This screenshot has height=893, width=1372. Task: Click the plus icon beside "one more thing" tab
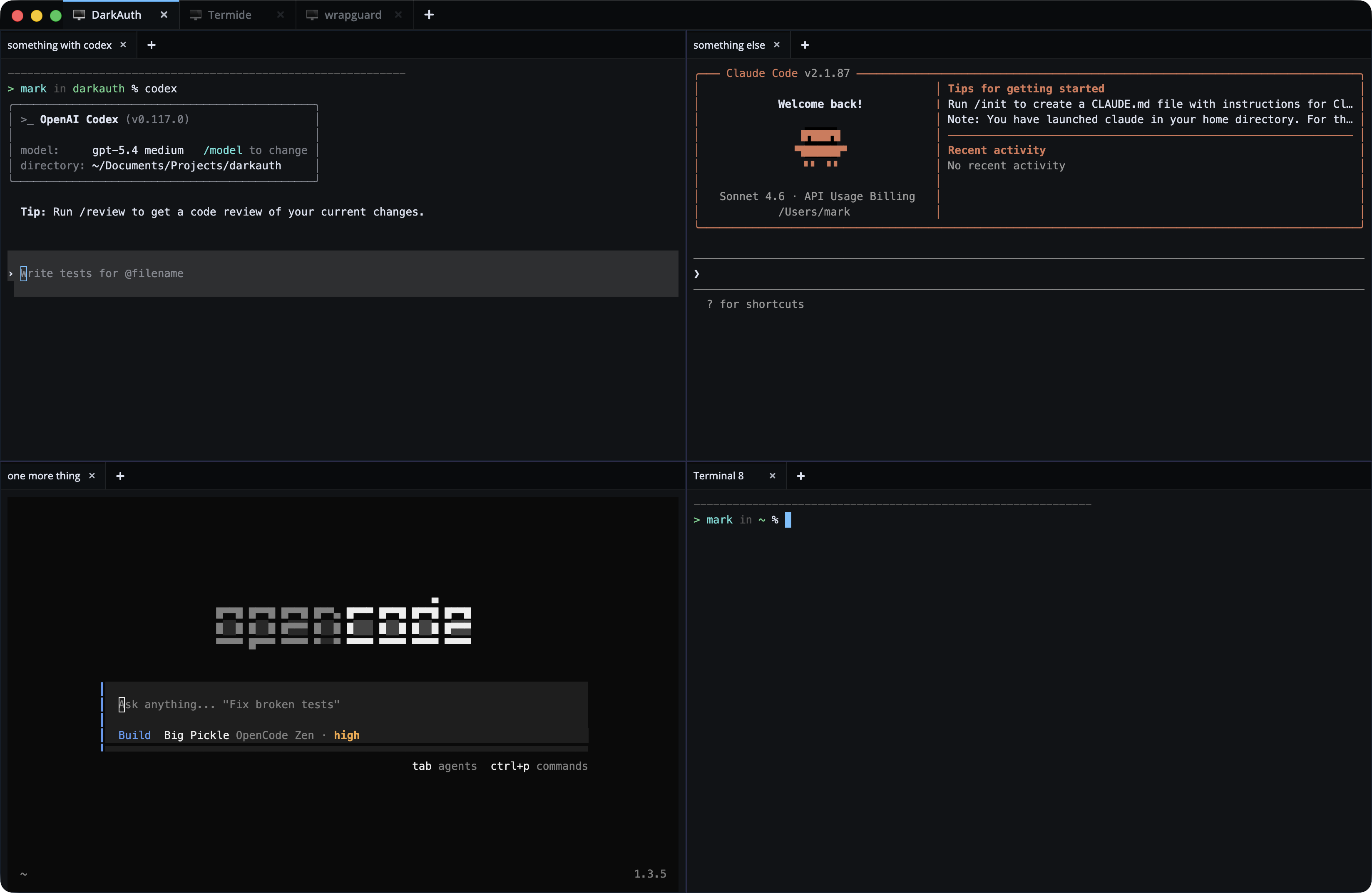click(x=120, y=476)
